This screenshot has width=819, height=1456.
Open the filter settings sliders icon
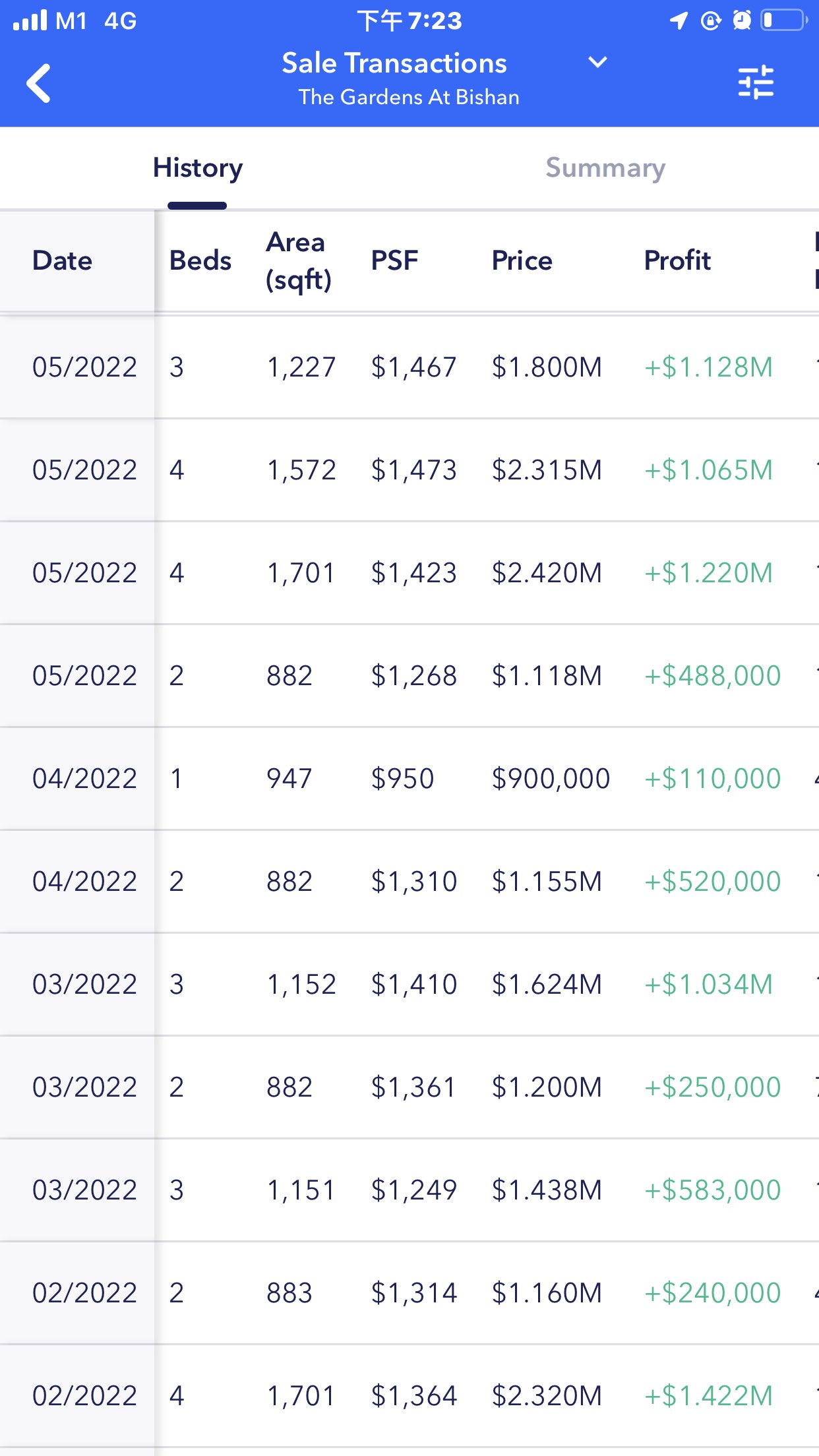pyautogui.click(x=756, y=82)
